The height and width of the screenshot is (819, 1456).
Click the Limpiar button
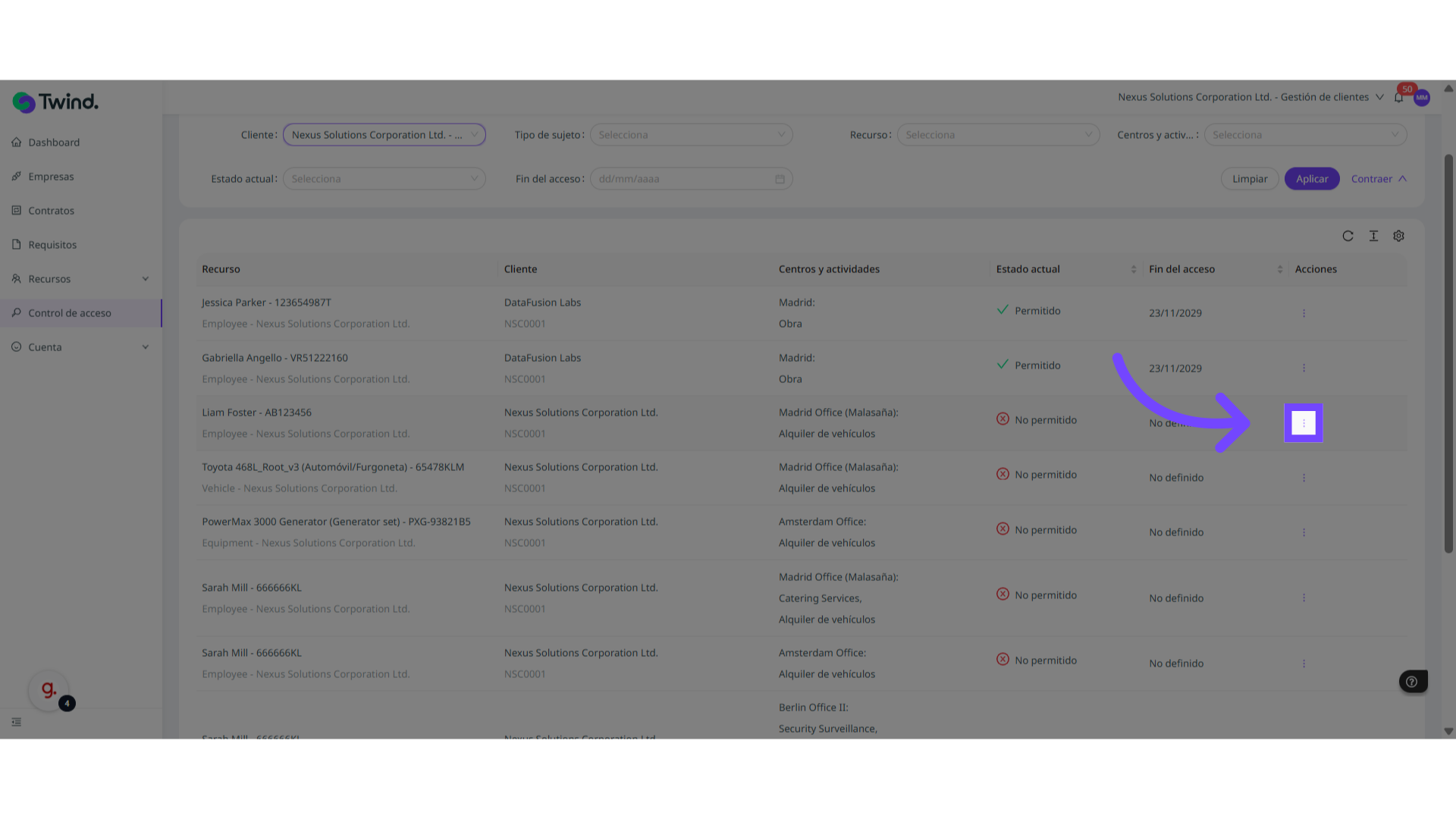(x=1249, y=179)
